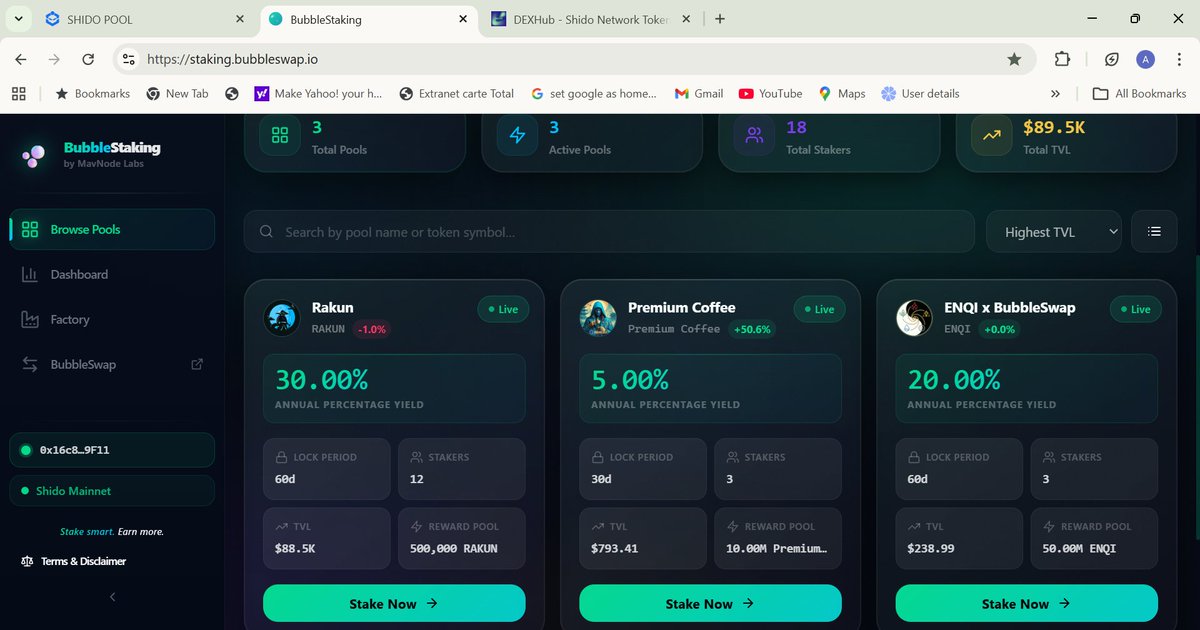Click Premium Coffee TVL value $793.41

615,548
